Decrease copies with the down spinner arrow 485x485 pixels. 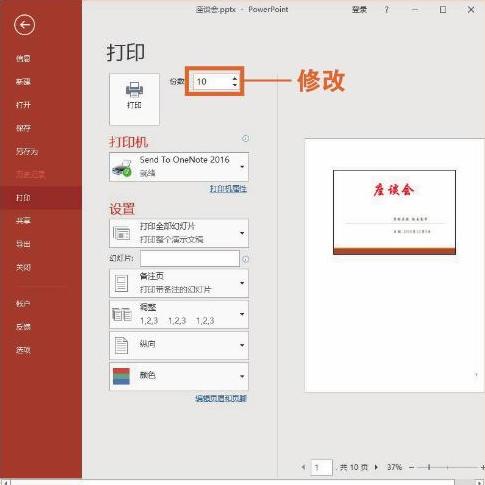tap(235, 85)
